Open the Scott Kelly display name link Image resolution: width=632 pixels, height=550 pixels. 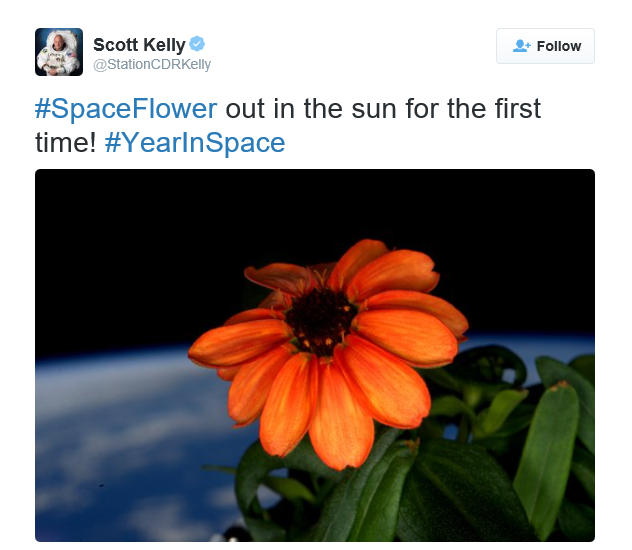(139, 45)
